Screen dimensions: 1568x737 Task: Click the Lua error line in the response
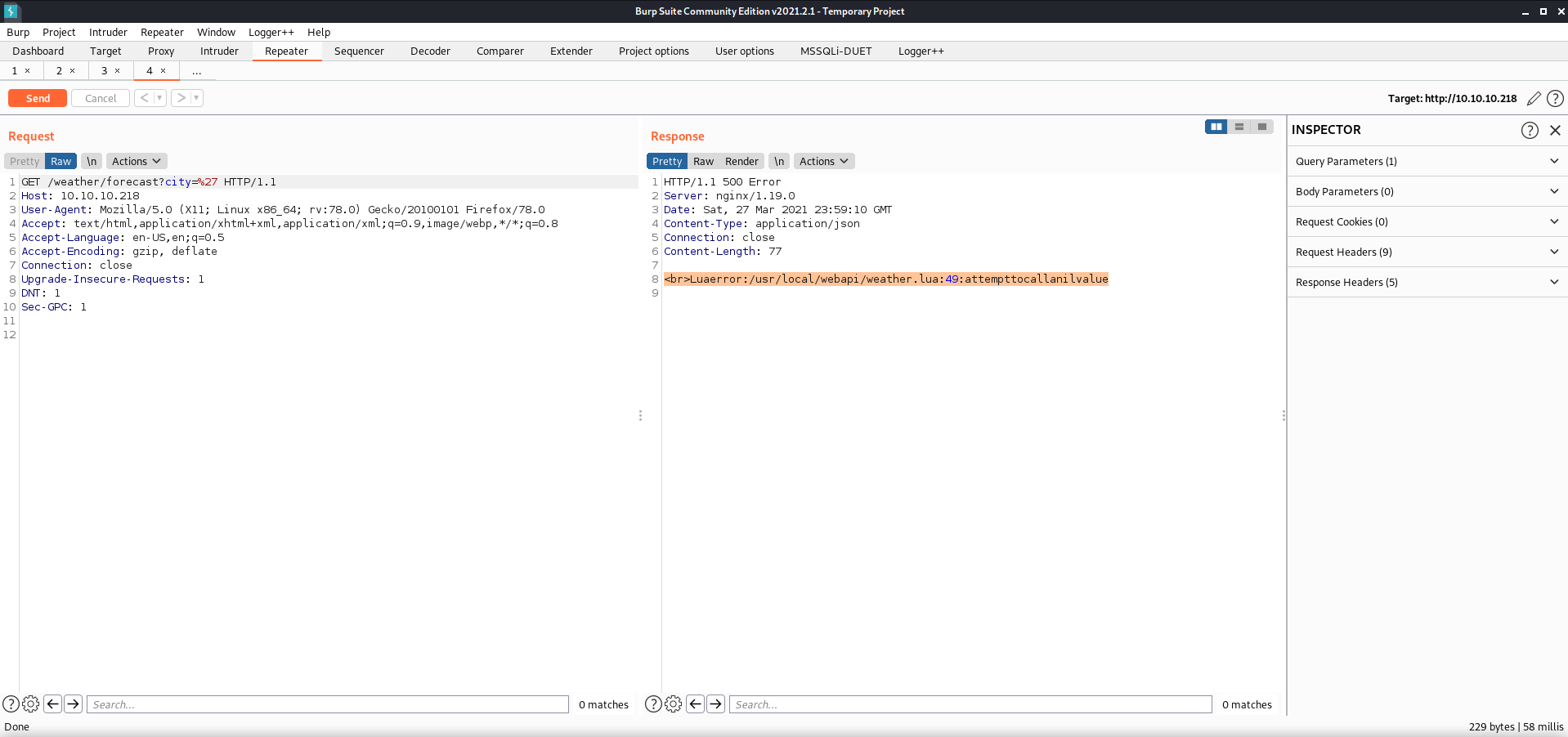[886, 279]
